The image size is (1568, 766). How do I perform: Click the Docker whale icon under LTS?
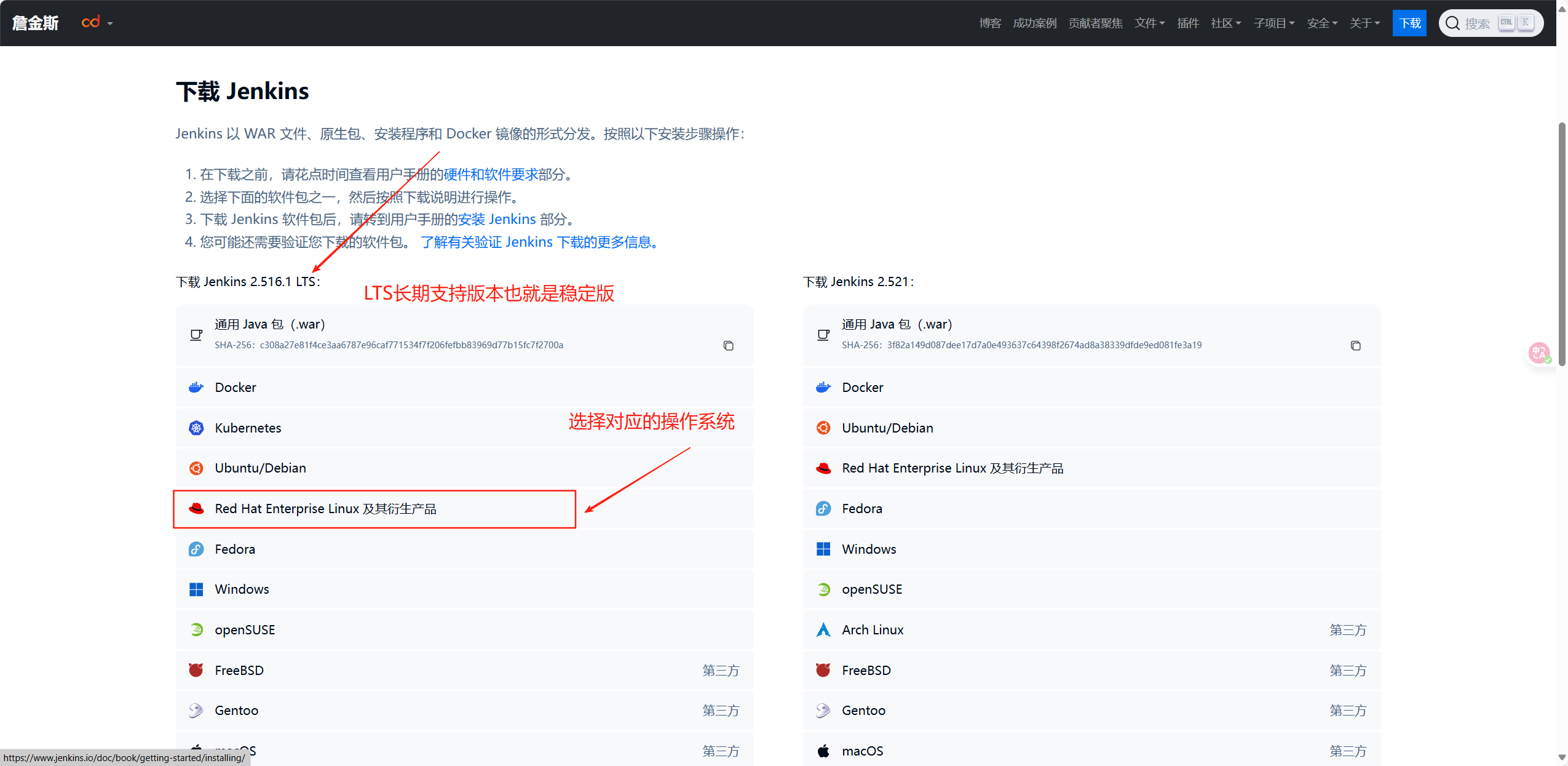[196, 387]
